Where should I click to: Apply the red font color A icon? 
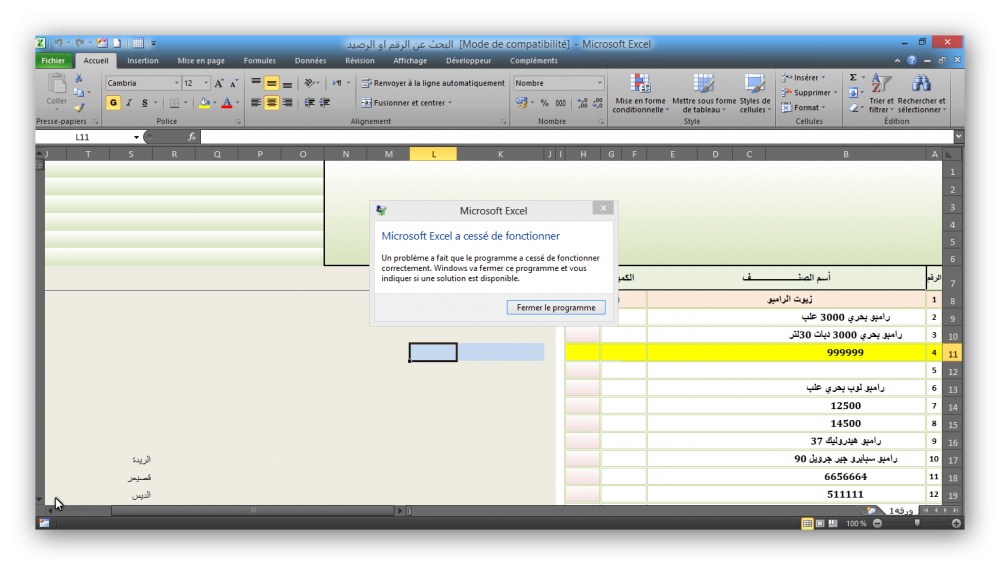point(227,103)
